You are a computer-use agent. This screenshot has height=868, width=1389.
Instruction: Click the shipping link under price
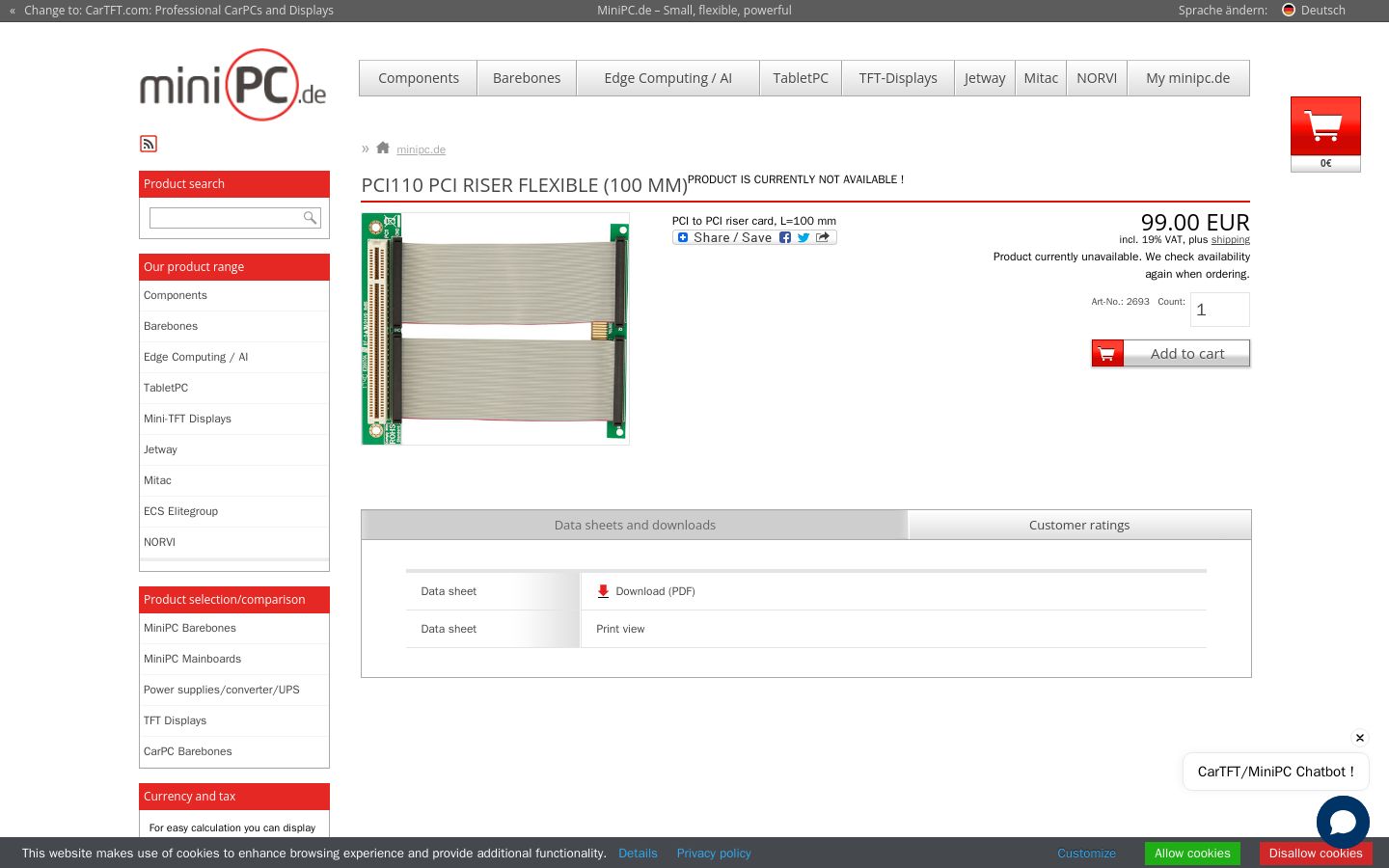click(1231, 239)
